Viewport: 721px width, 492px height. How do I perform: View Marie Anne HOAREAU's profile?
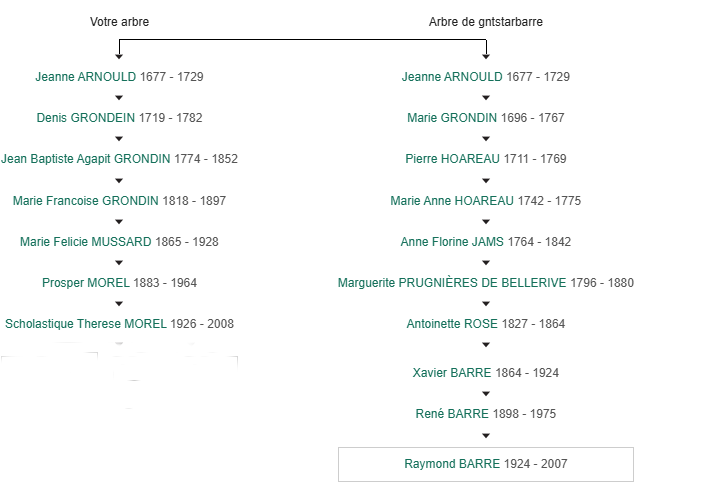pyautogui.click(x=452, y=201)
